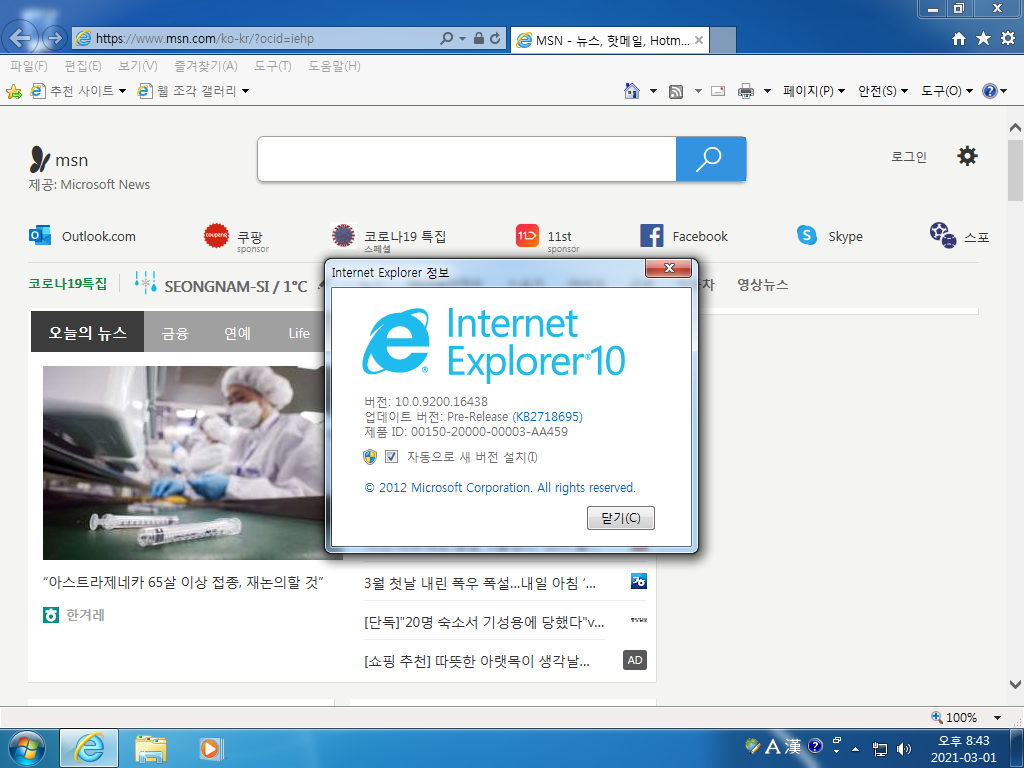Open the 코로나19특집 green link
1024x768 pixels.
[x=67, y=283]
